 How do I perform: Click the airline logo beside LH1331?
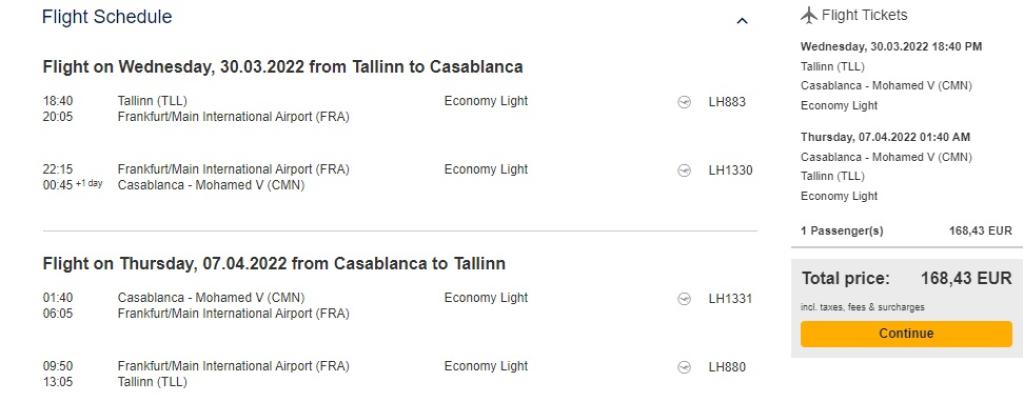pos(684,299)
